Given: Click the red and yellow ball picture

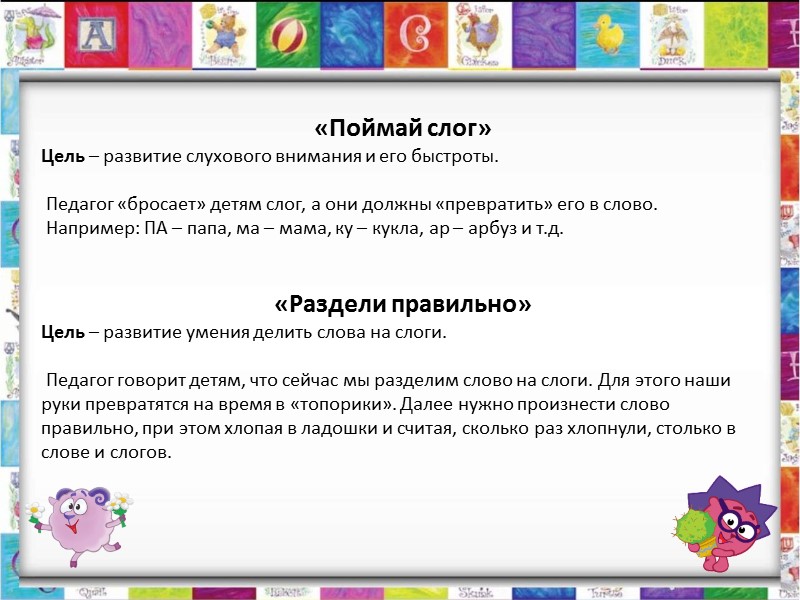Looking at the screenshot, I should coord(288,35).
